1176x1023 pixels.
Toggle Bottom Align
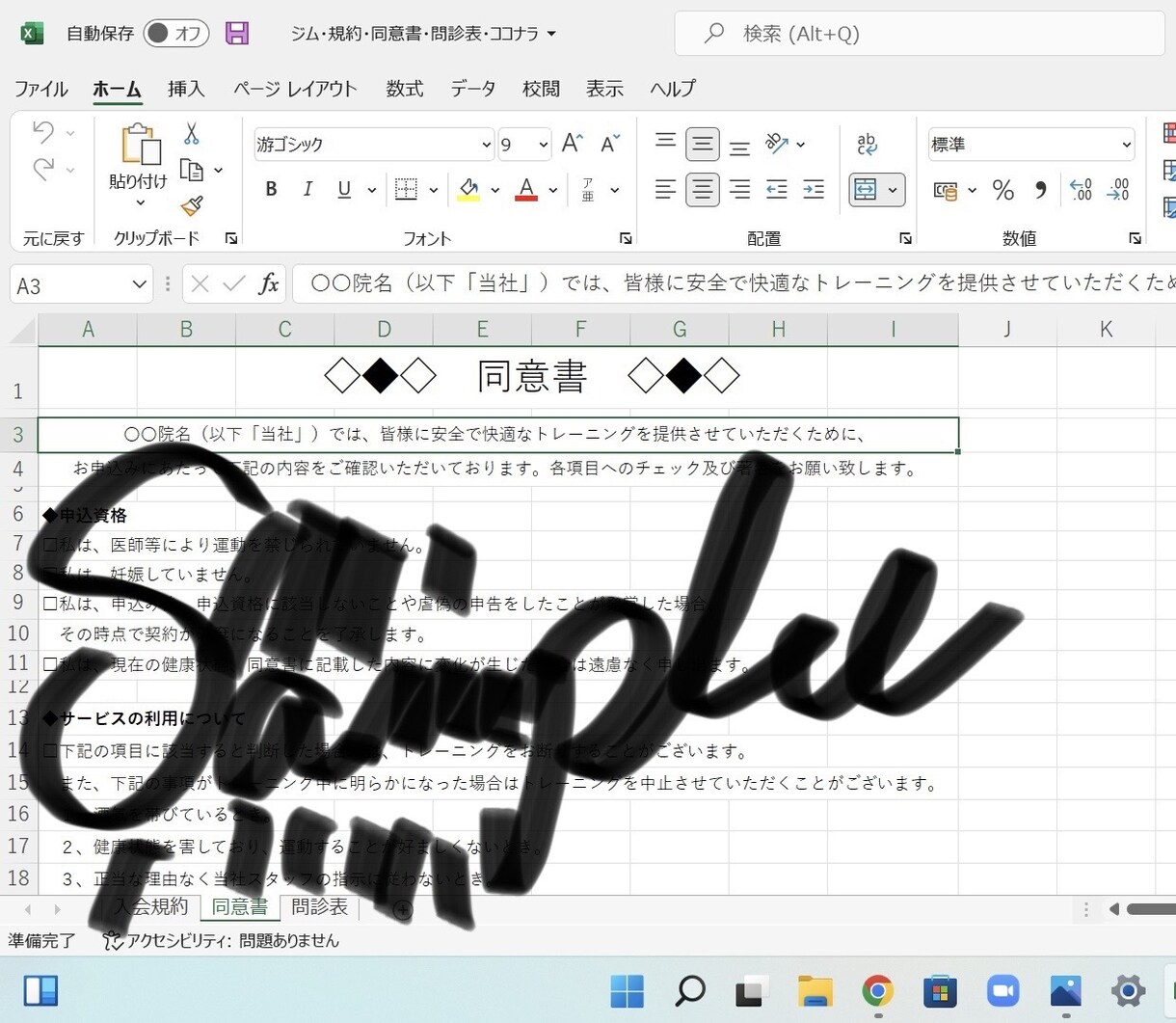point(739,147)
